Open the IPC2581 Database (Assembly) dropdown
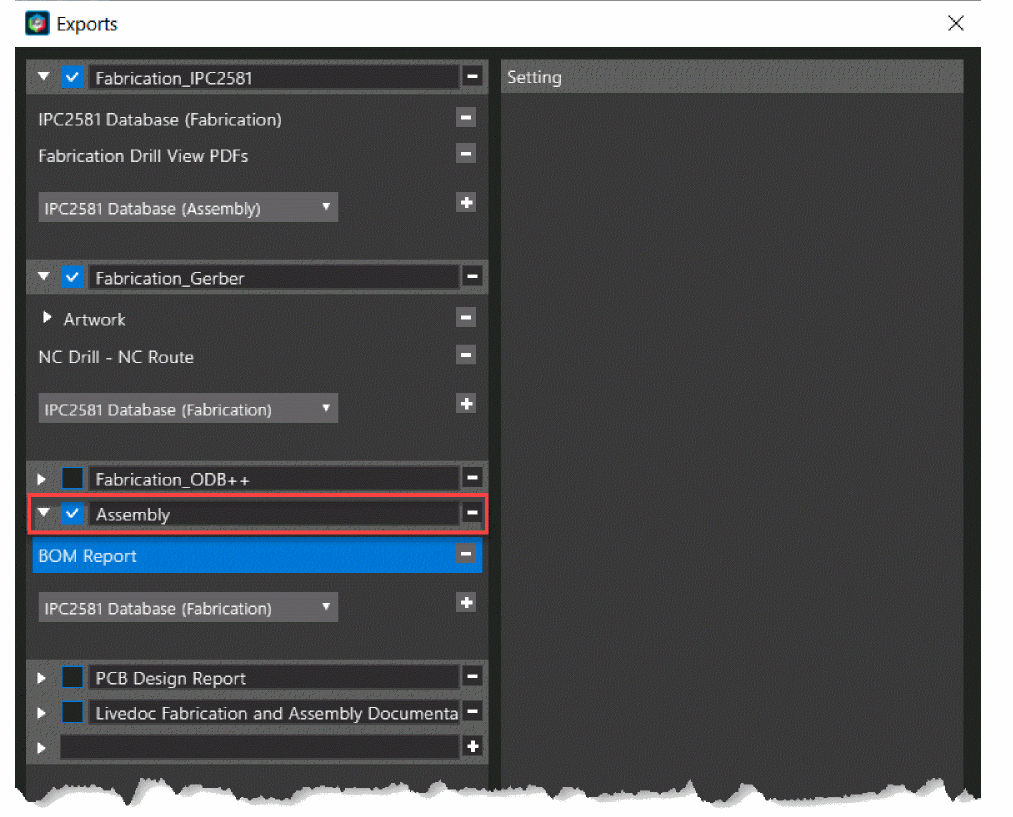 [188, 208]
